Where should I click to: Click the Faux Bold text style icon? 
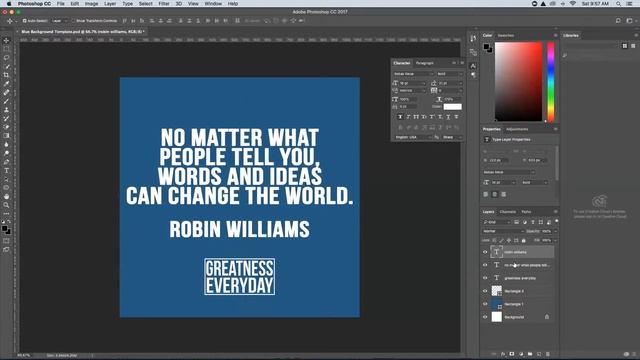[x=400, y=117]
